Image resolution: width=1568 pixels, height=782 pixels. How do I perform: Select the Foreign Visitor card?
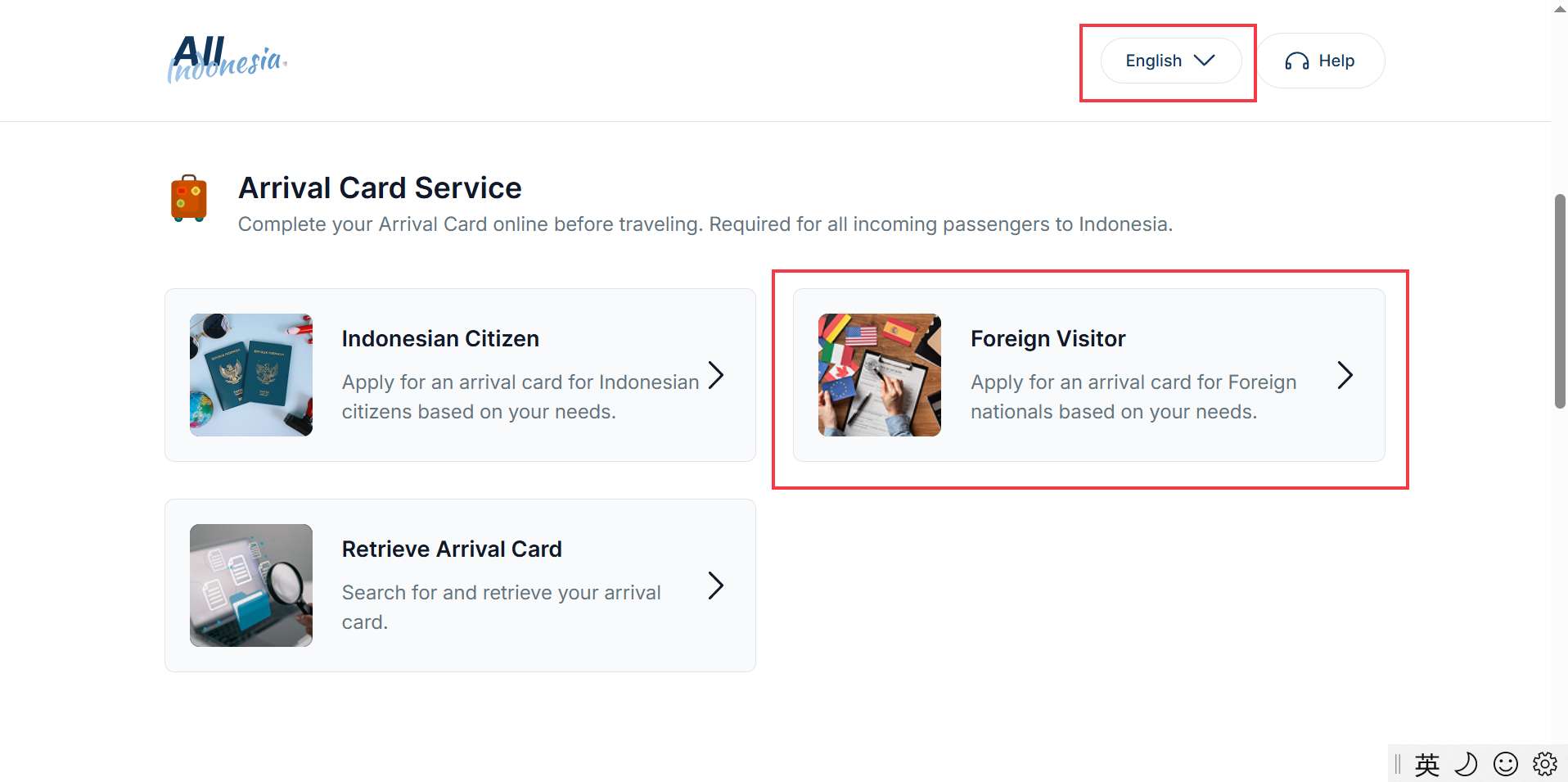click(x=1088, y=375)
